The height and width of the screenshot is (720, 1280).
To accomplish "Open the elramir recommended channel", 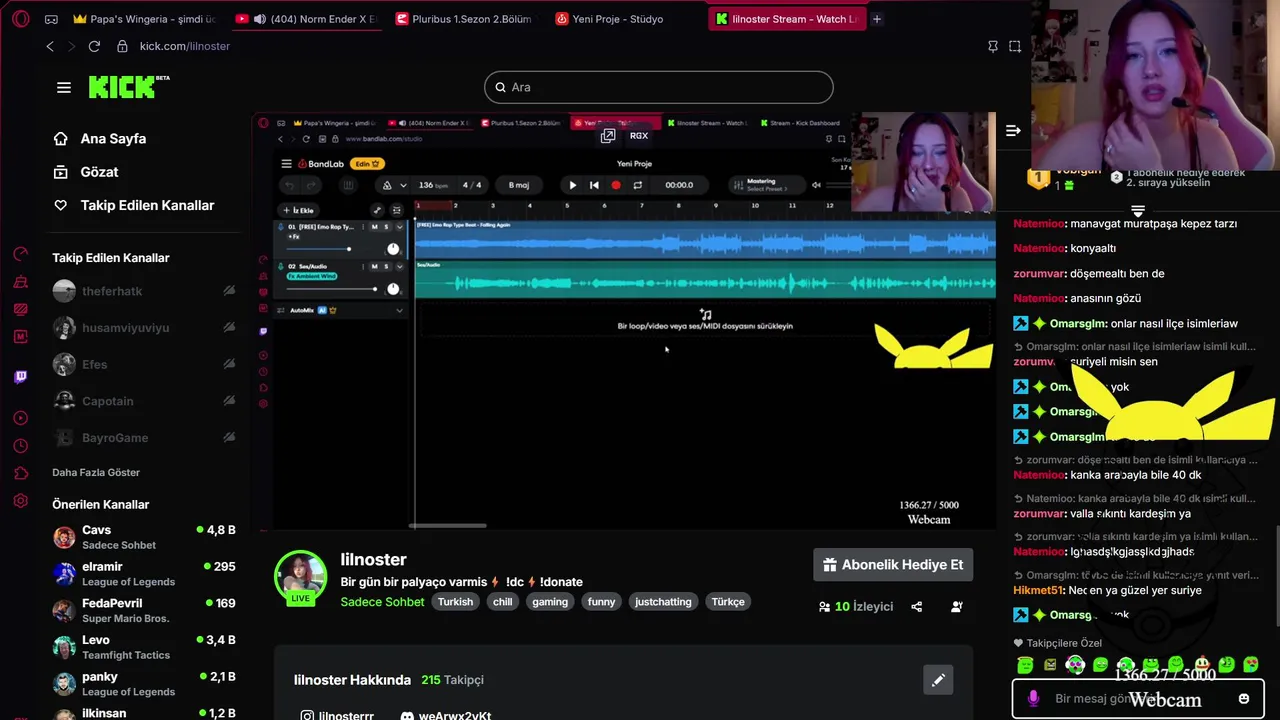I will [144, 574].
